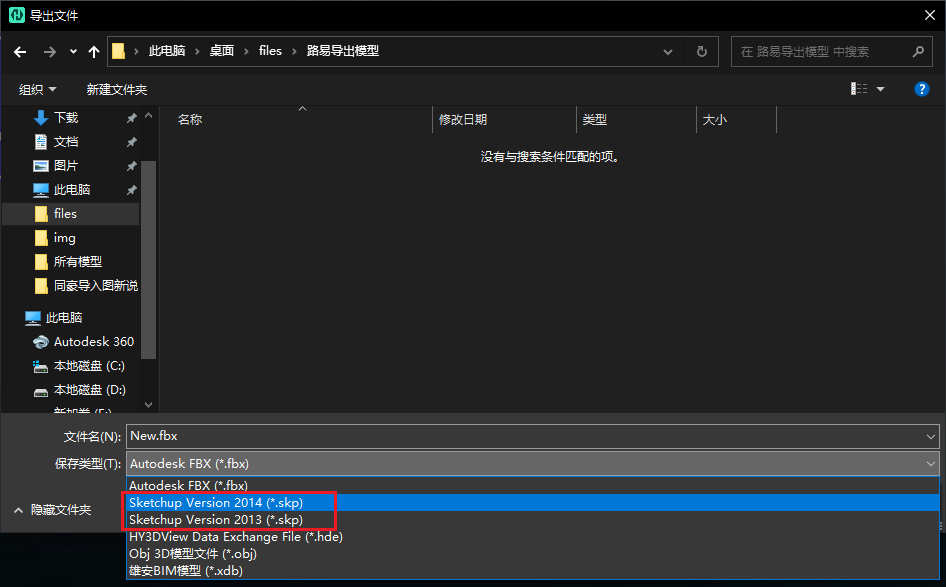Click the Up one level arrow
Viewport: 946px width, 587px height.
94,51
